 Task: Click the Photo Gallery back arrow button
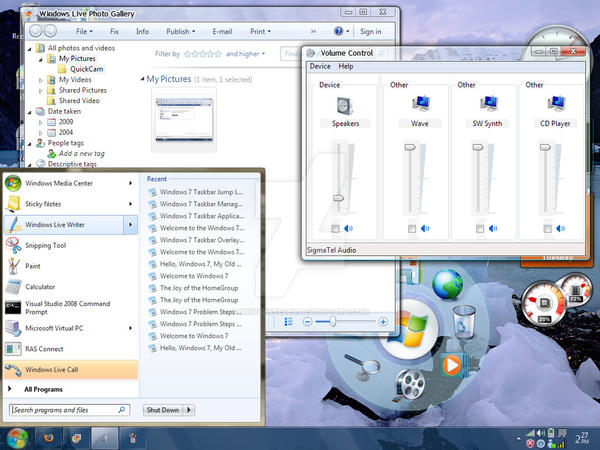coord(36,31)
